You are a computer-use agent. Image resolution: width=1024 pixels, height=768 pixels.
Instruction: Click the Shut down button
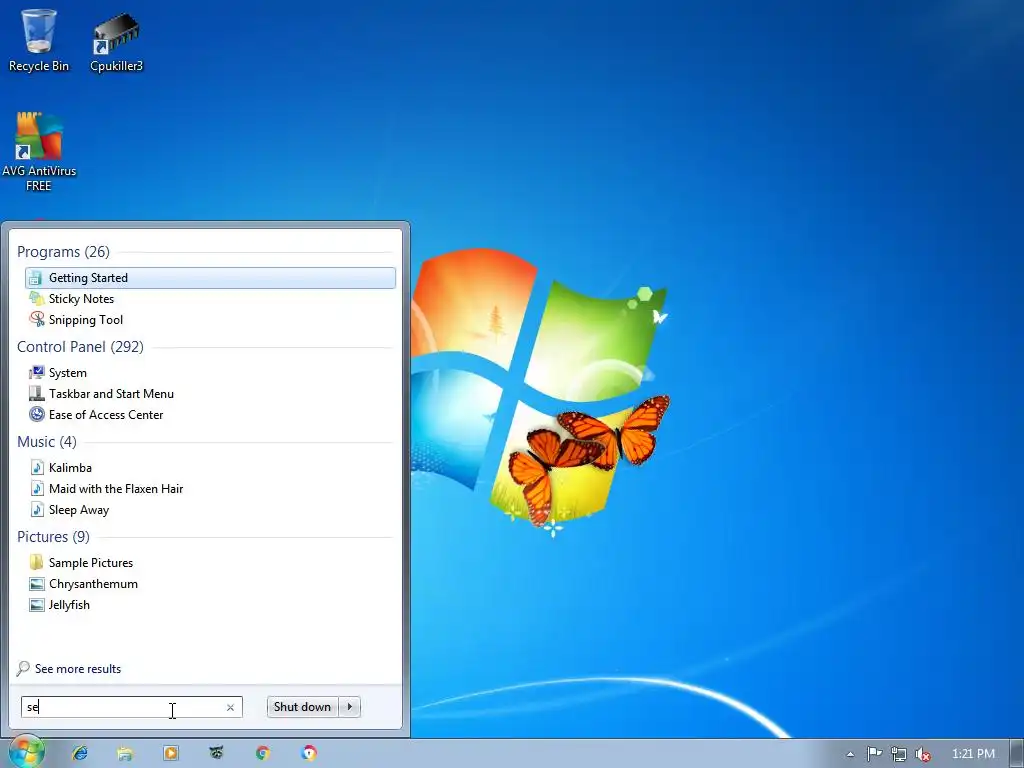302,707
